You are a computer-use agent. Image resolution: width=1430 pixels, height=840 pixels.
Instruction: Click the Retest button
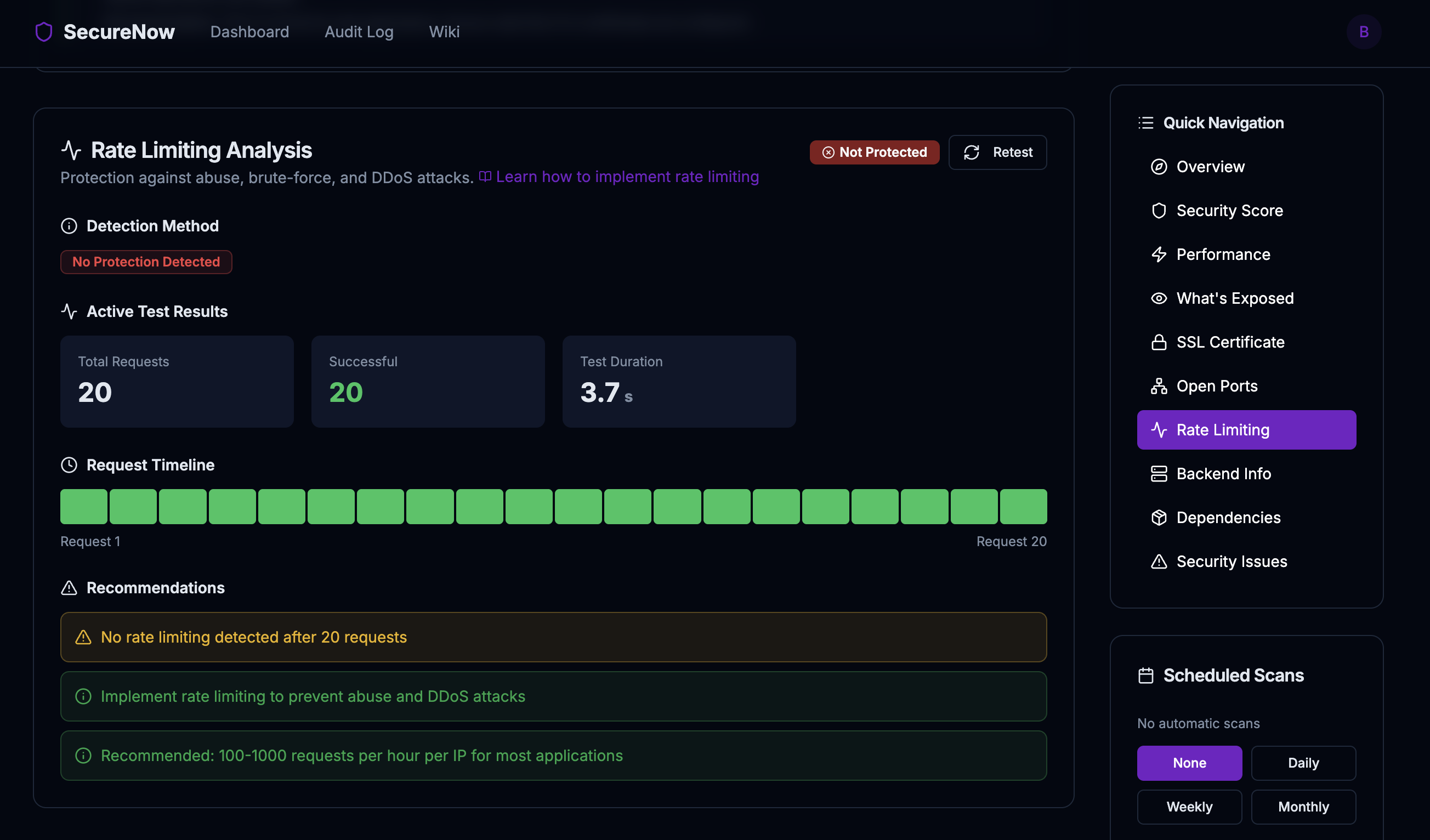[997, 152]
